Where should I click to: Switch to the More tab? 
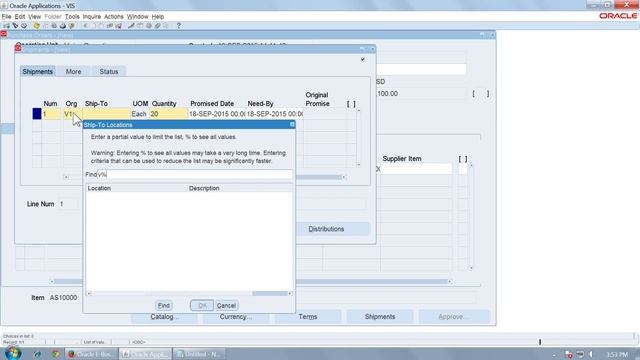pos(73,71)
